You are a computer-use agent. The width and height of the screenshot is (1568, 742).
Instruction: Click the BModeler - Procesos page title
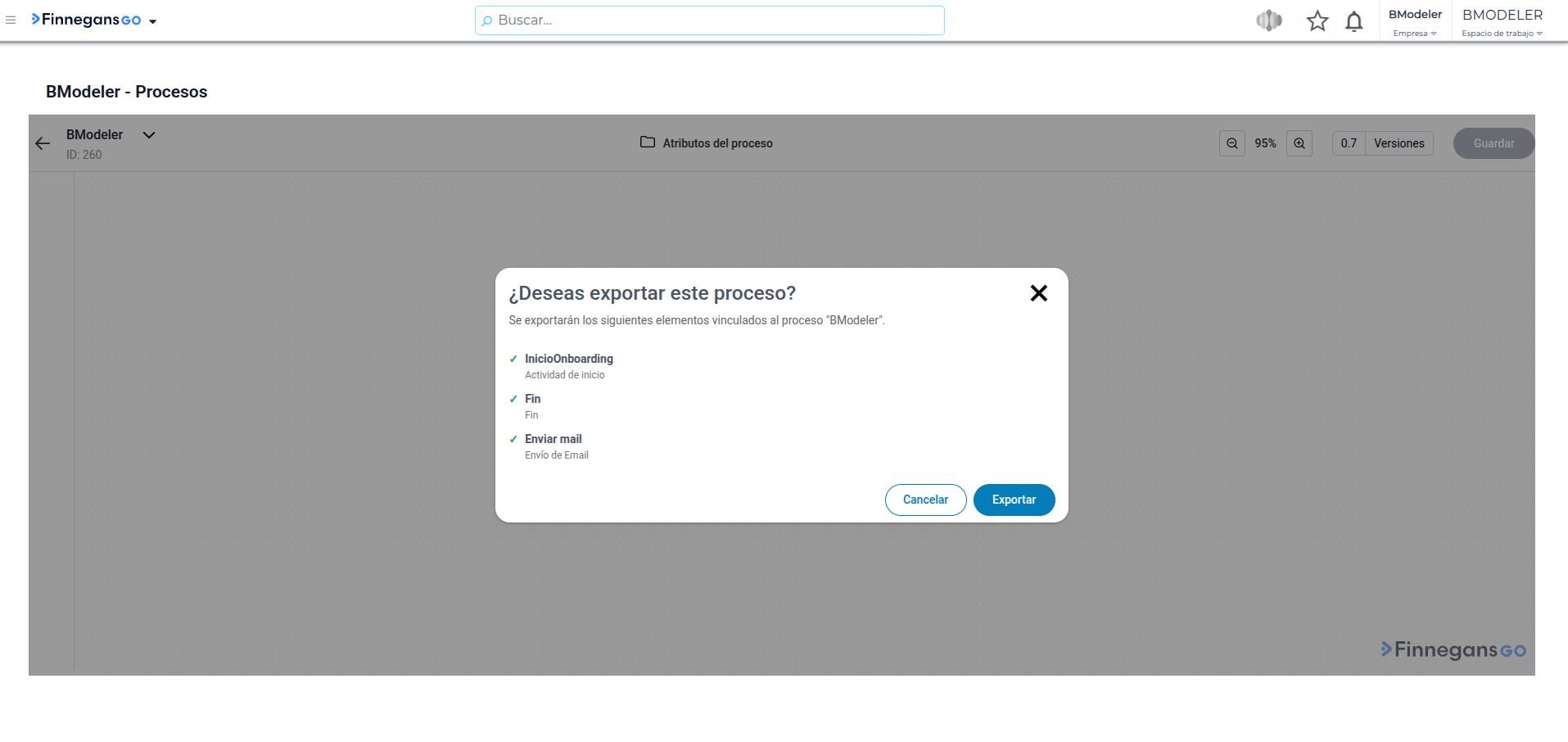coord(127,92)
